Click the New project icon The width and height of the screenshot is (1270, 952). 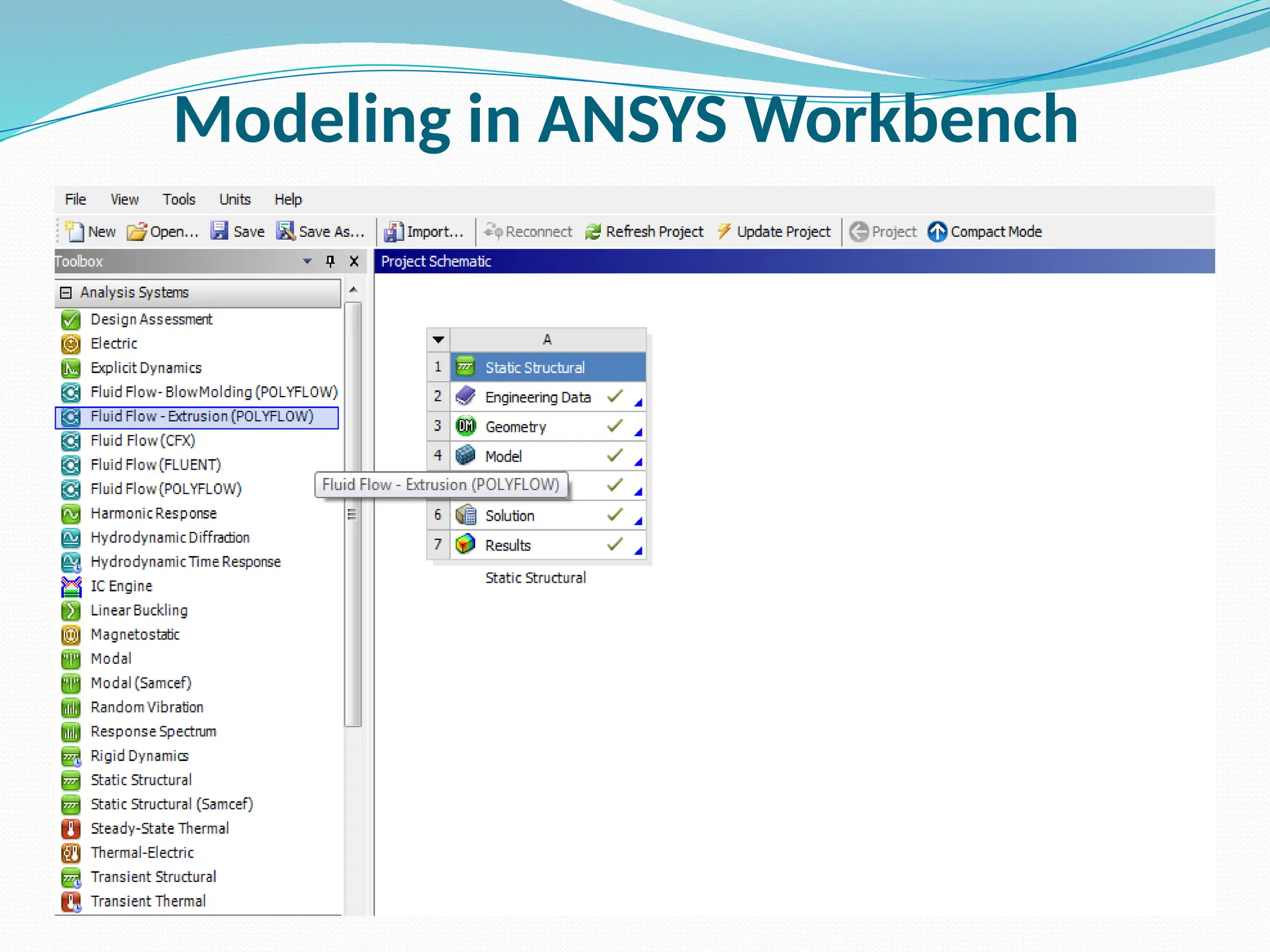click(74, 231)
